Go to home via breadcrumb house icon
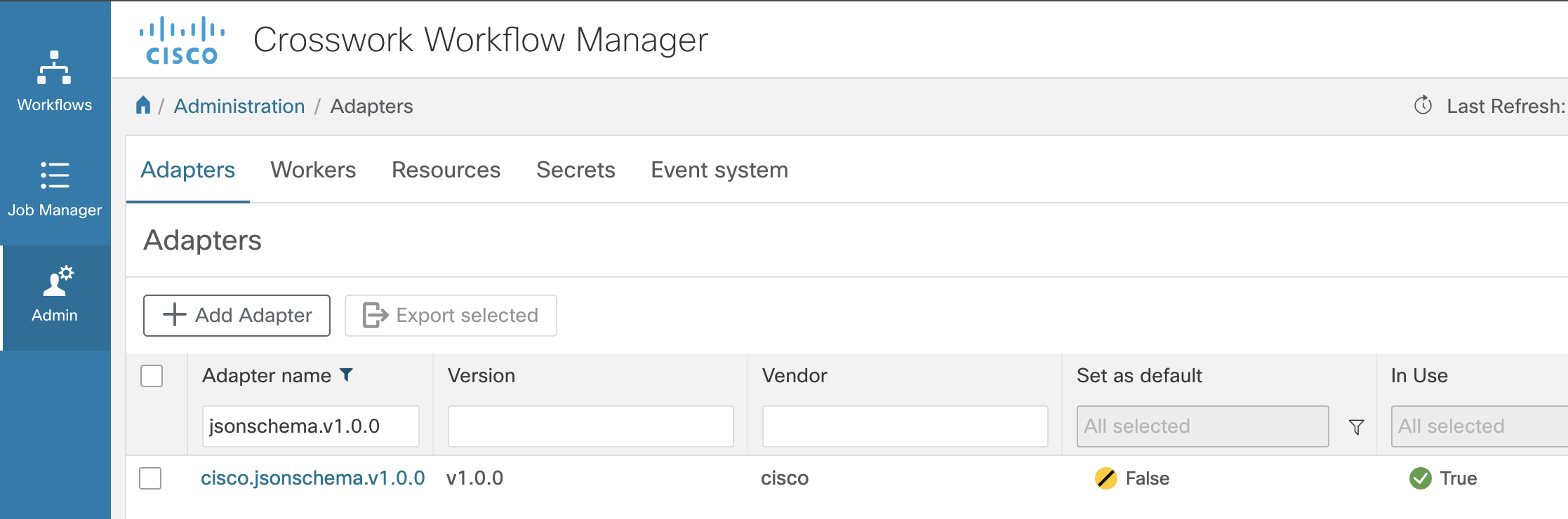The height and width of the screenshot is (519, 1568). 143,105
